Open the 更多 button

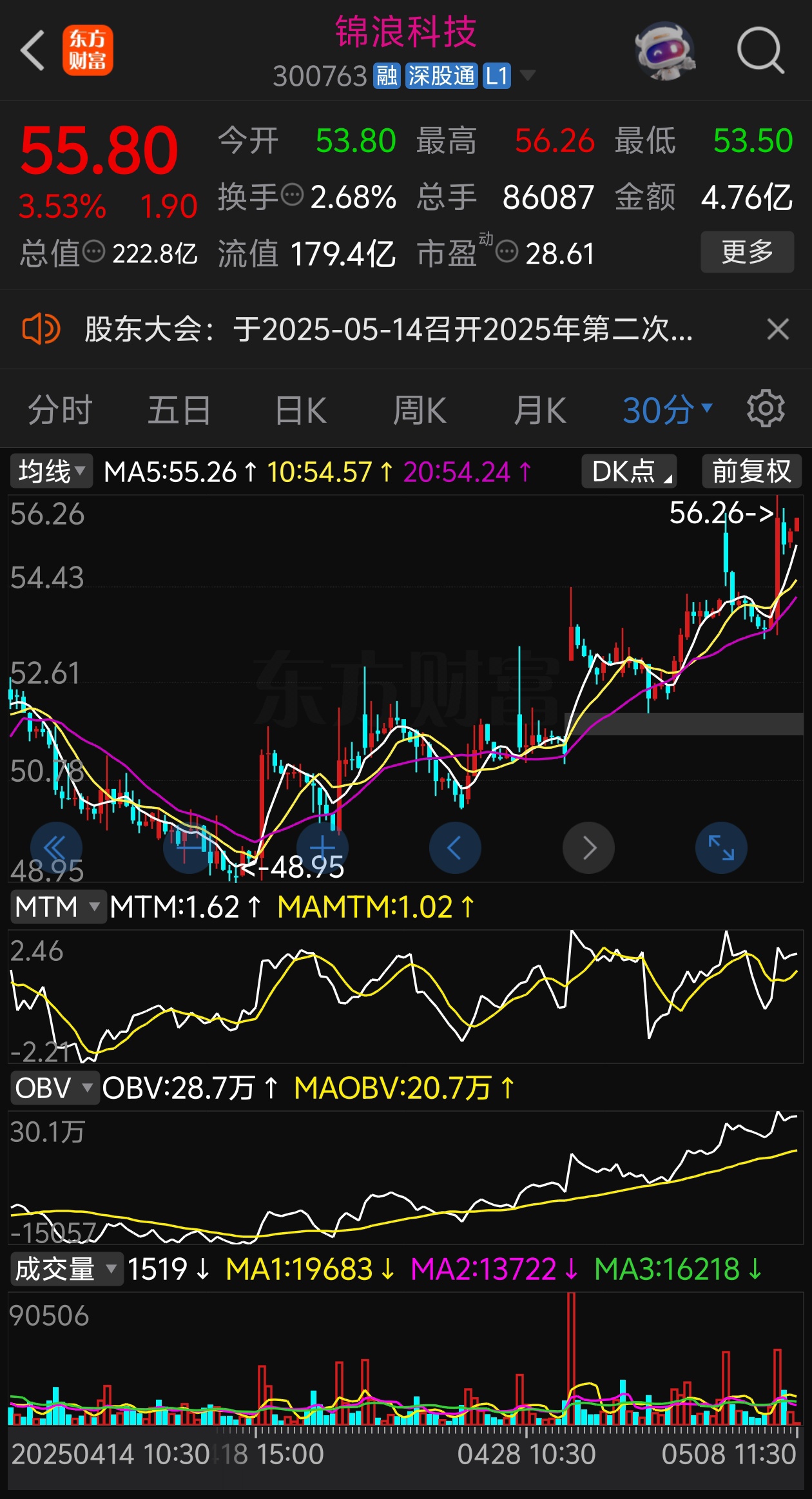pyautogui.click(x=748, y=252)
